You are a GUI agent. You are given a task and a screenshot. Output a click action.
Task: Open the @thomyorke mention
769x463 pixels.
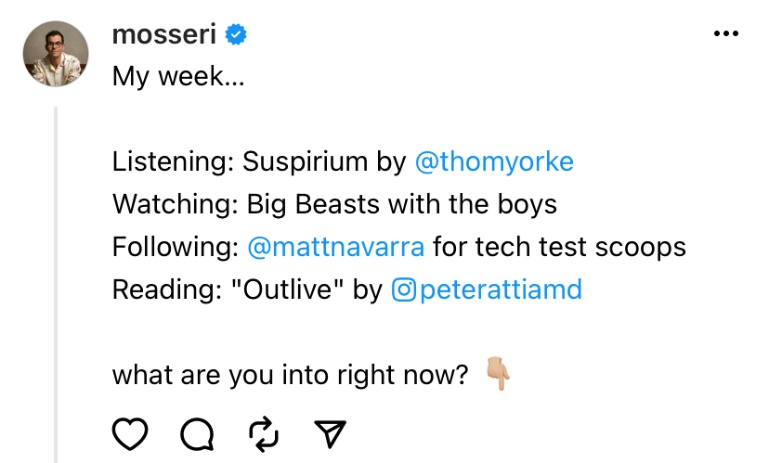pos(494,161)
